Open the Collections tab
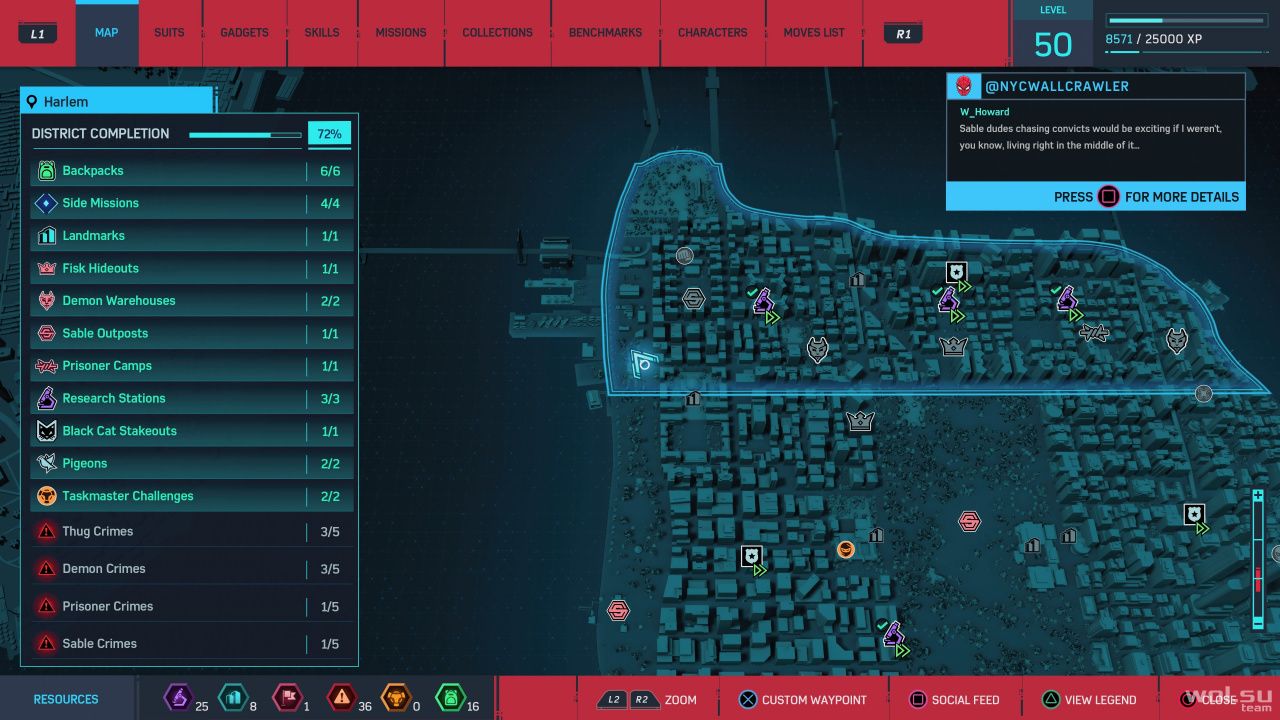This screenshot has width=1280, height=720. tap(497, 33)
